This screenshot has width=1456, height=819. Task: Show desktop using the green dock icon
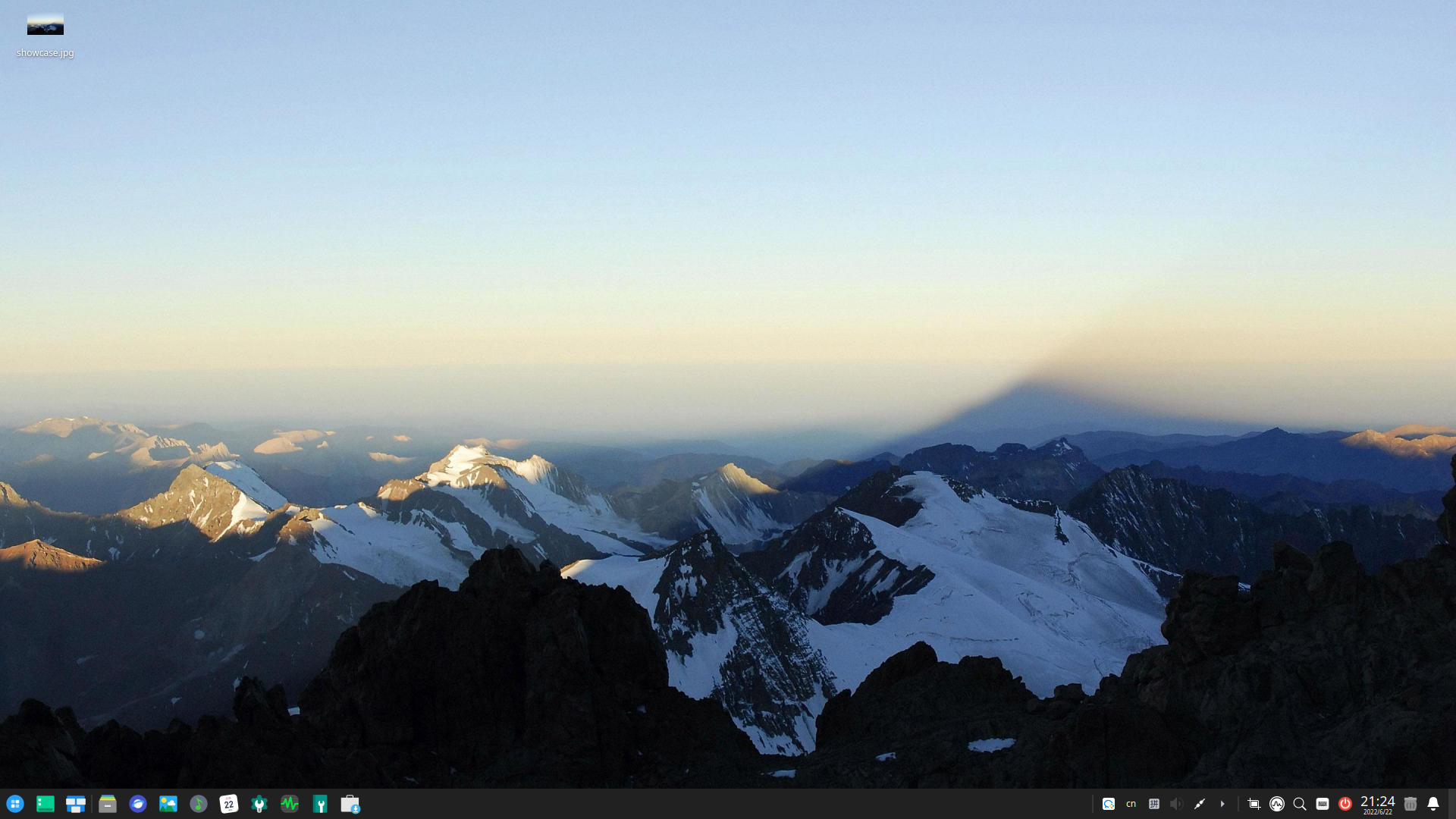click(45, 804)
